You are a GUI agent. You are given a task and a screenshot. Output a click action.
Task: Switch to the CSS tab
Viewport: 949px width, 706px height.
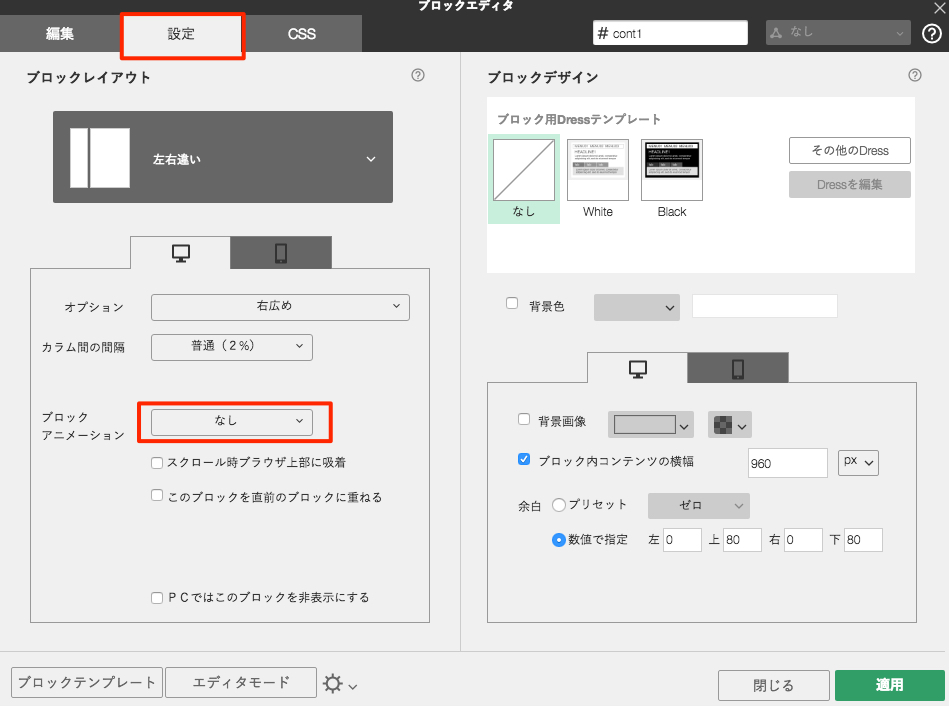pos(302,33)
